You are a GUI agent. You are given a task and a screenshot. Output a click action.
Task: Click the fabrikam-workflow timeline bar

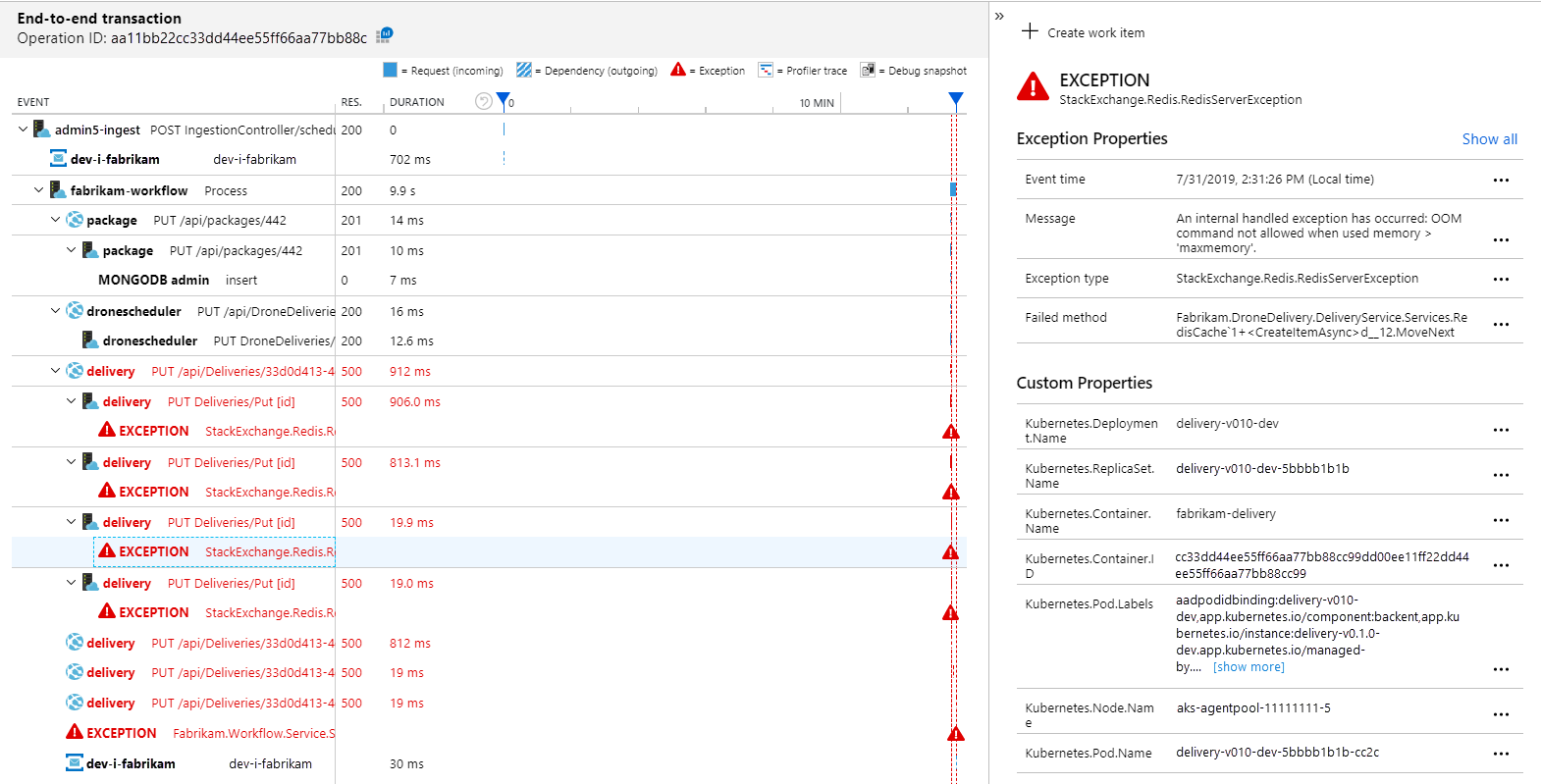[x=953, y=189]
